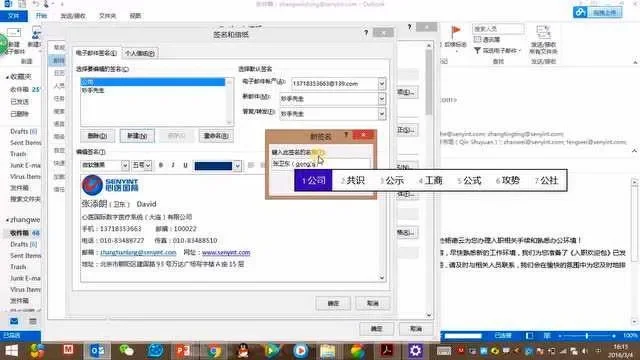640x360 pixels.
Task: Select candidate 2 共识 in IME bar
Action: (353, 180)
